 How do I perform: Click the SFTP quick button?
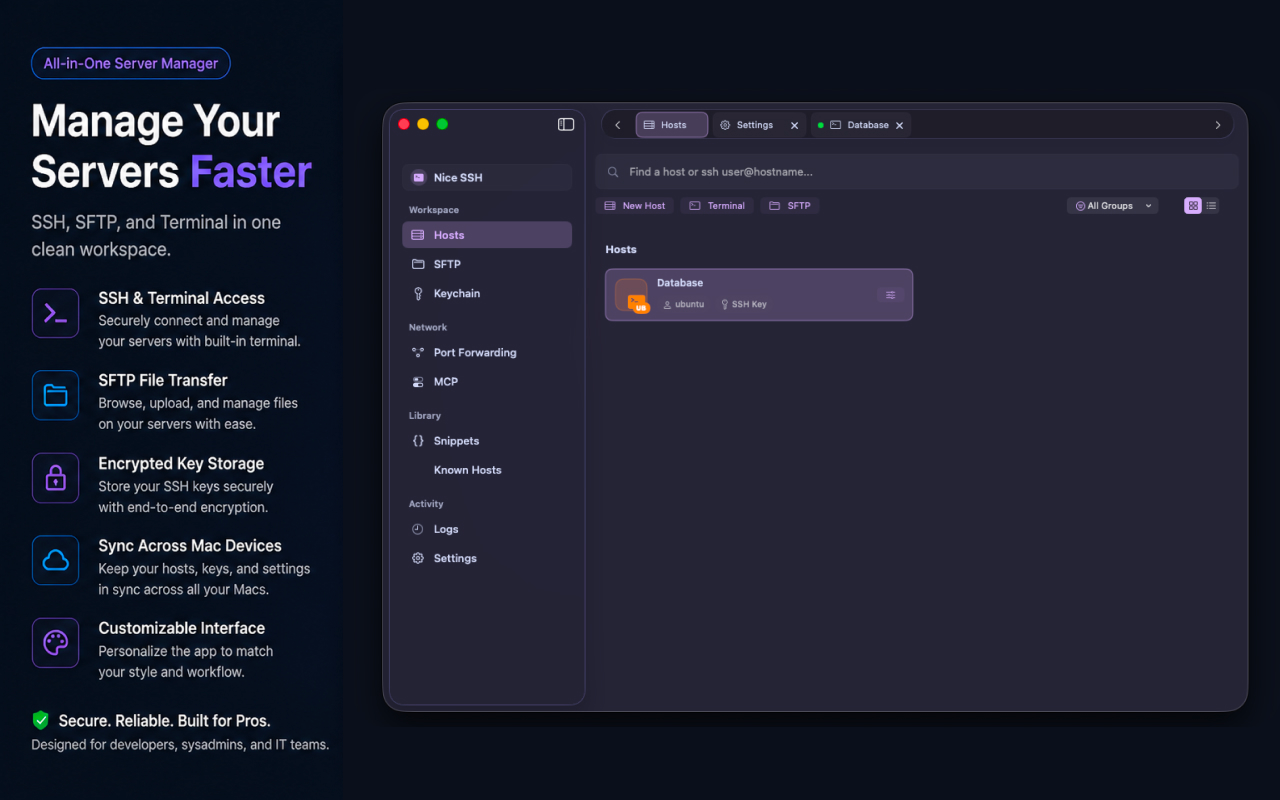(790, 205)
